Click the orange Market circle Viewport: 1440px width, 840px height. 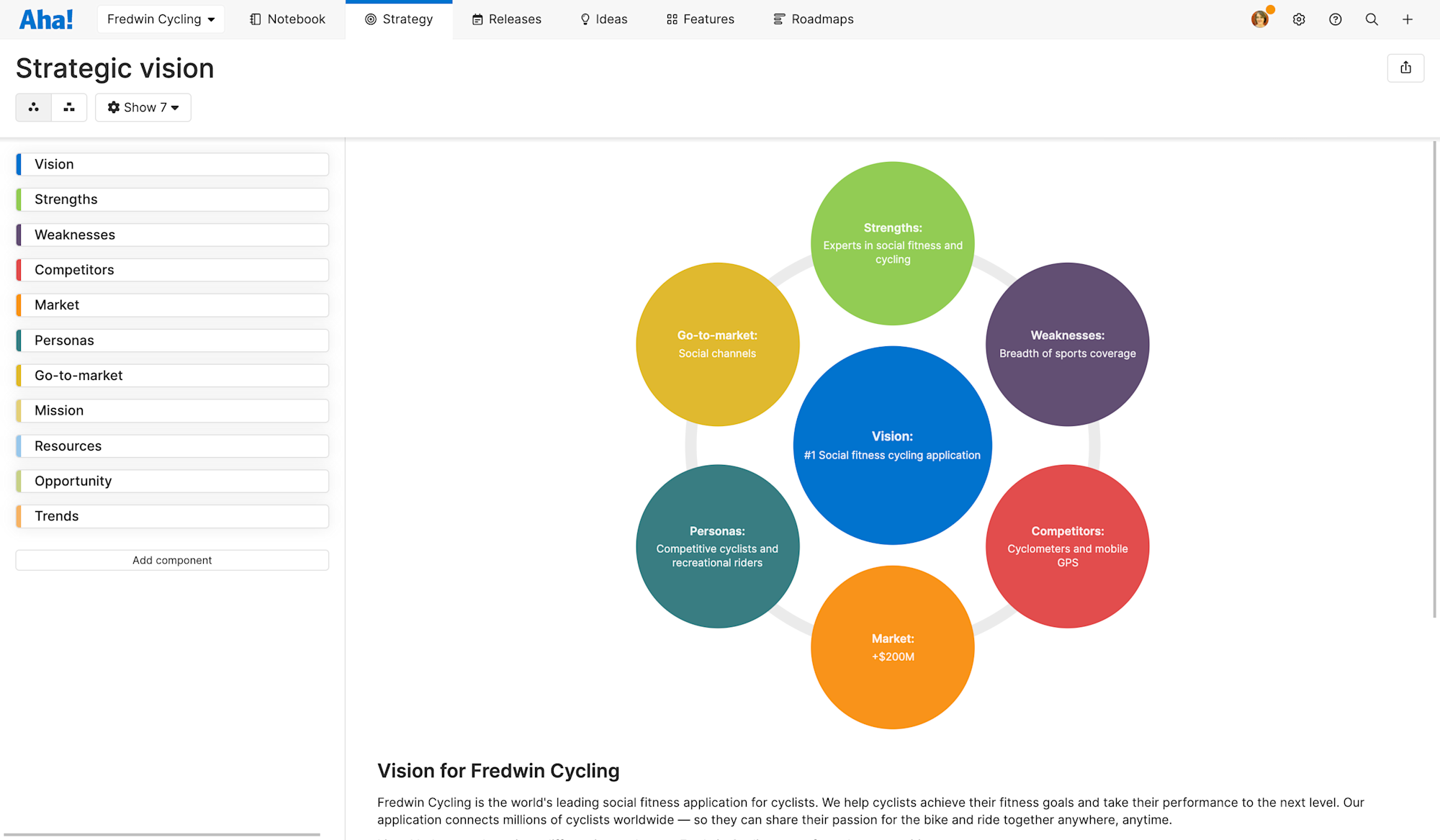coord(893,647)
